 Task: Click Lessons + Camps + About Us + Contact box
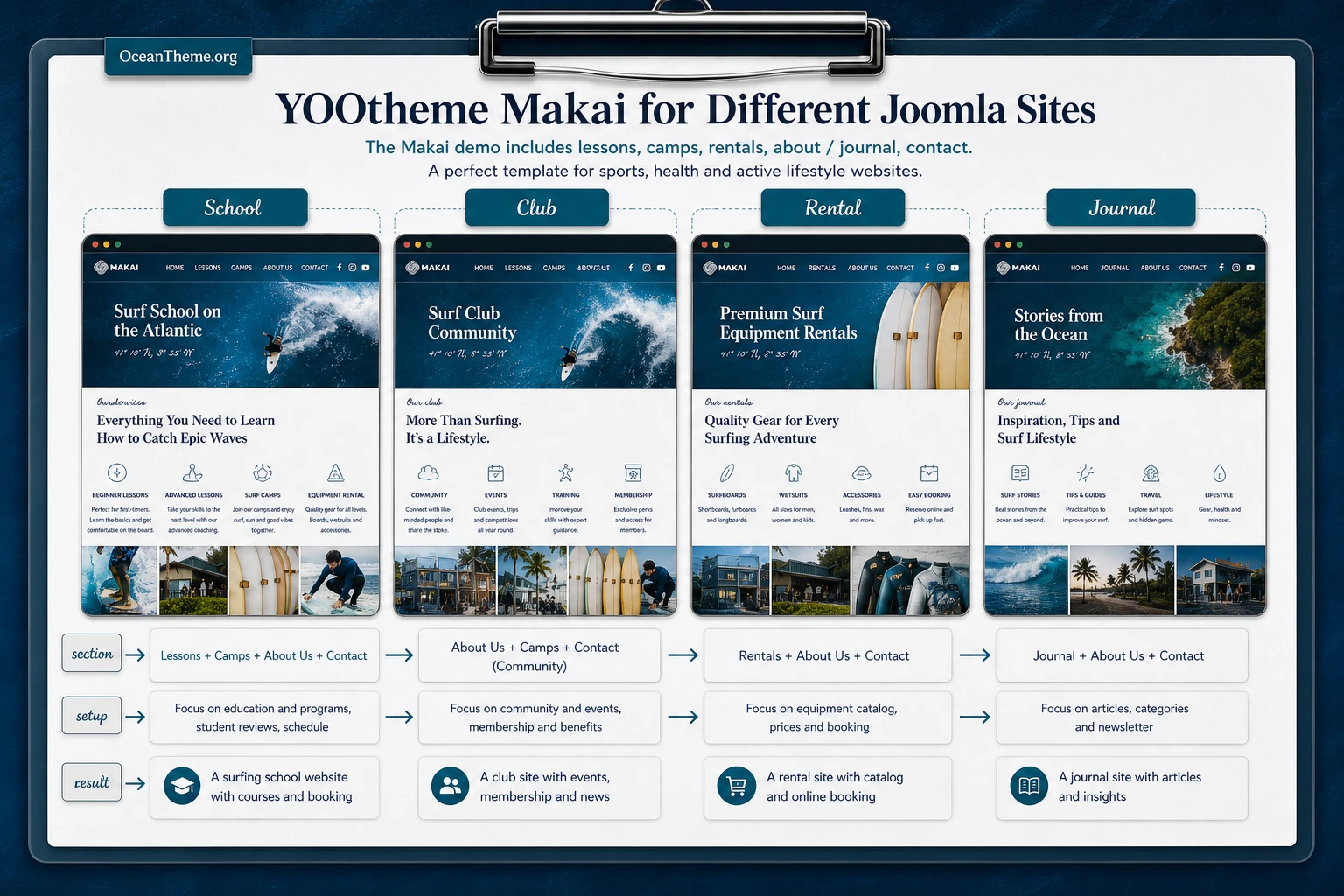pyautogui.click(x=264, y=655)
